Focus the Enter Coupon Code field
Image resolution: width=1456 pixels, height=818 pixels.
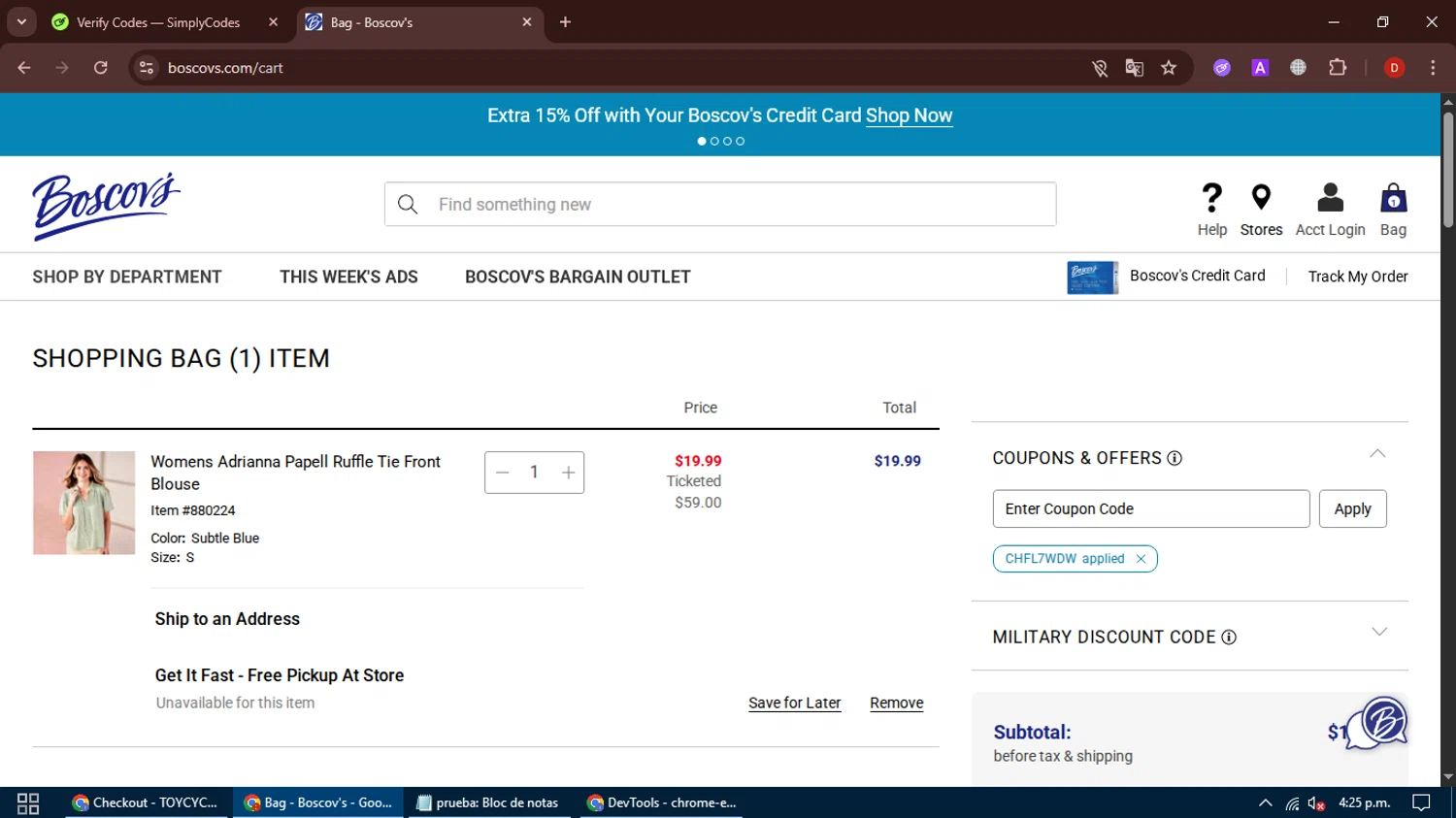pos(1150,508)
